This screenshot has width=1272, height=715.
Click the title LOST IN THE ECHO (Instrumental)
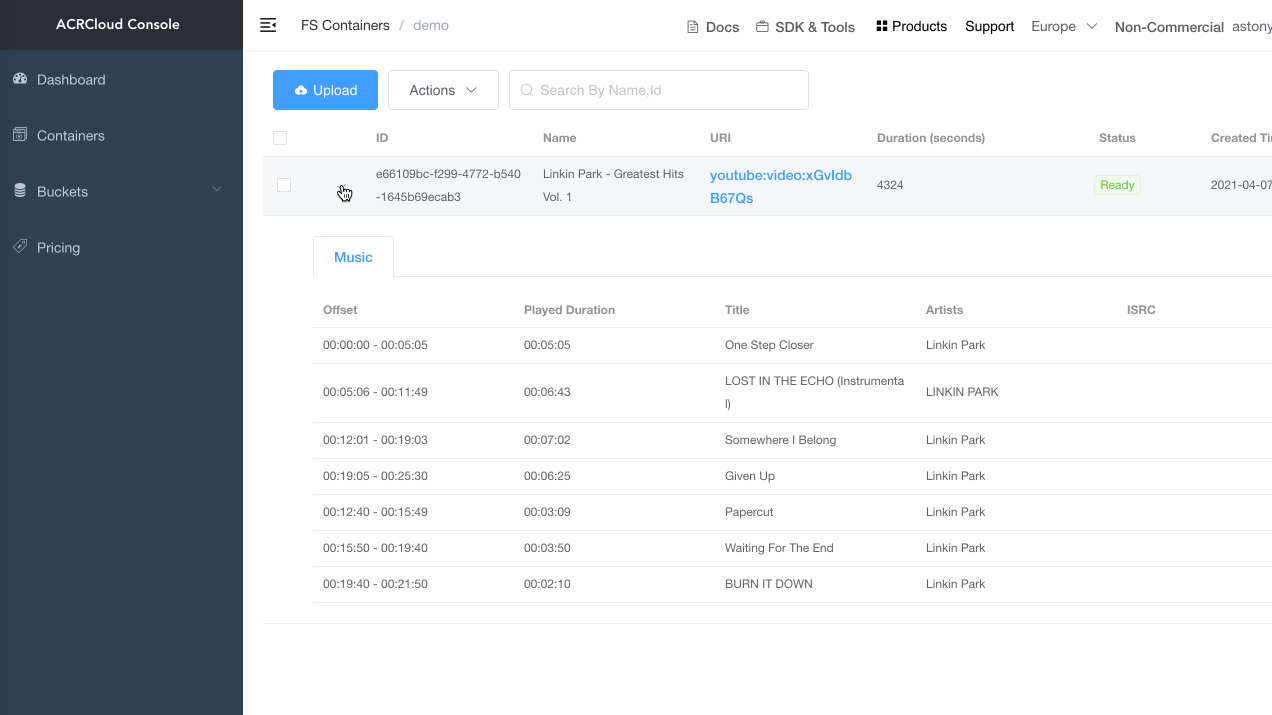click(x=814, y=392)
